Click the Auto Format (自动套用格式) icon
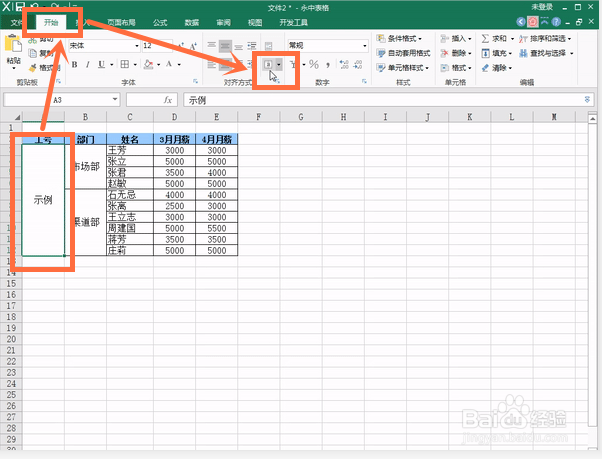Viewport: 602px width, 459px height. click(x=381, y=53)
